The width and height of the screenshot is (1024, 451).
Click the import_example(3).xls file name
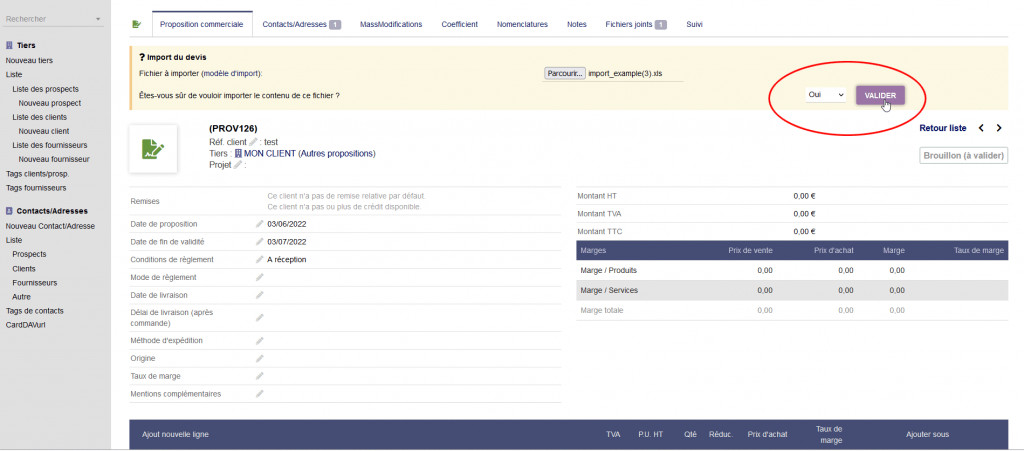coord(626,74)
